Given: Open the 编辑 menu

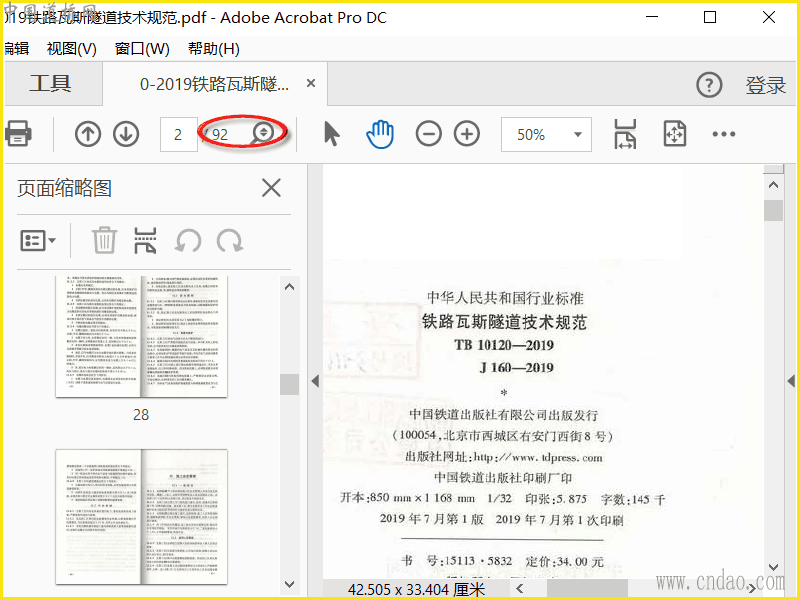Looking at the screenshot, I should point(16,49).
